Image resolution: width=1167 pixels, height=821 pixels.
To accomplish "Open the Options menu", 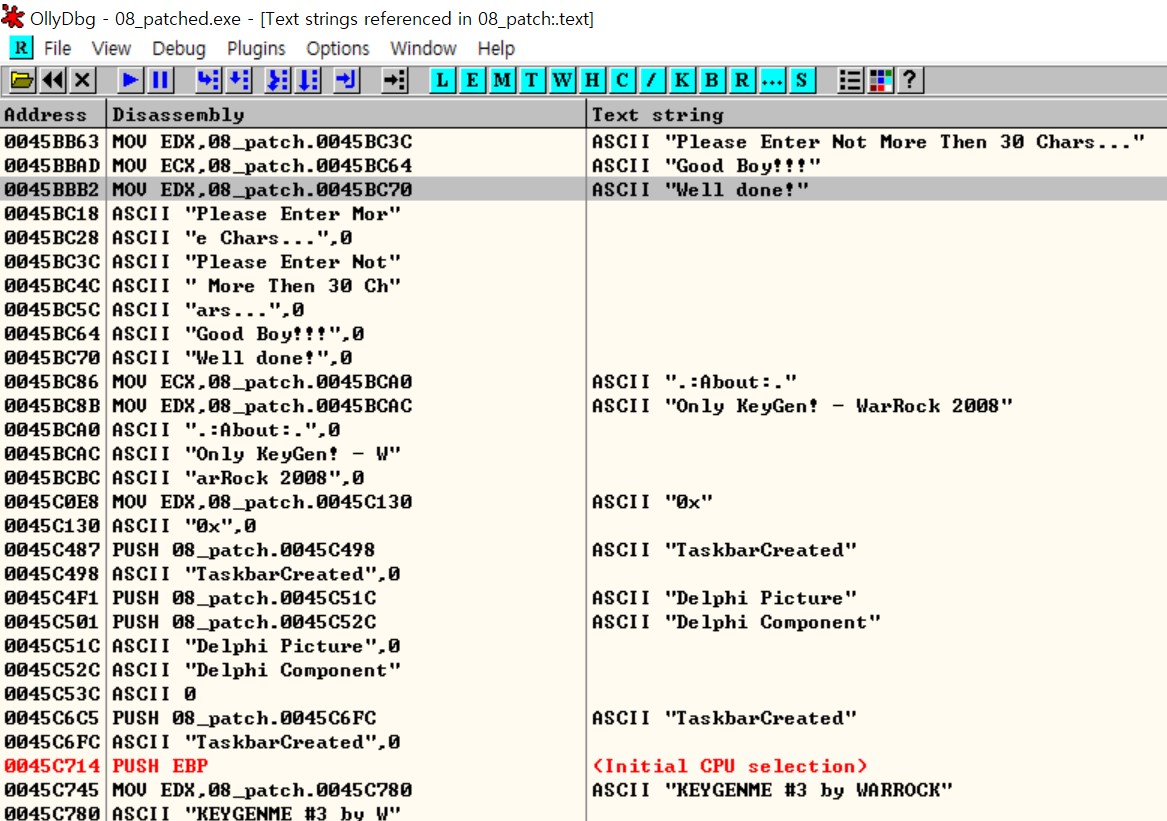I will coord(338,48).
